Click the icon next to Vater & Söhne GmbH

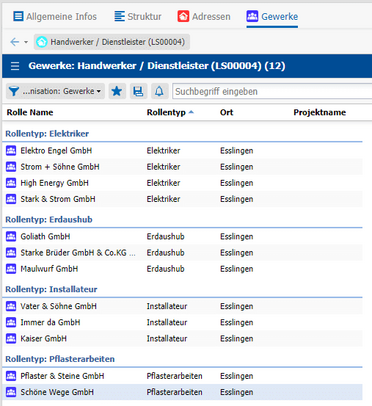(11, 306)
